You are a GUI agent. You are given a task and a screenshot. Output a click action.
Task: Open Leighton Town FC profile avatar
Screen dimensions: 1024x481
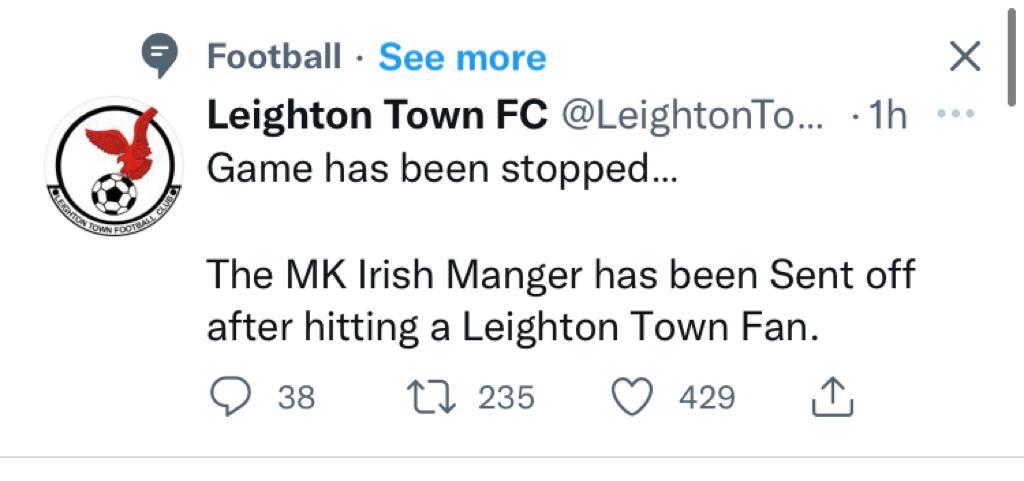coord(114,167)
